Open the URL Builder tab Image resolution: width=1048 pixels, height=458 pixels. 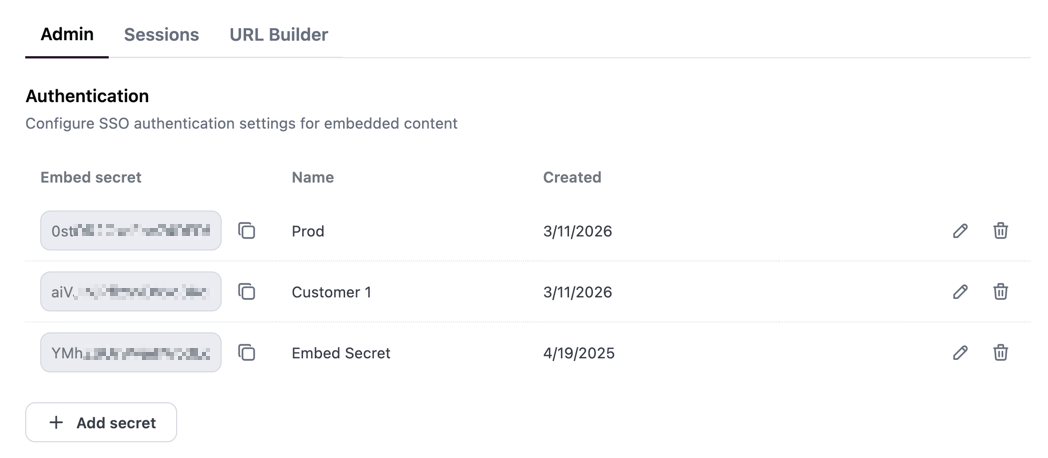(x=279, y=34)
